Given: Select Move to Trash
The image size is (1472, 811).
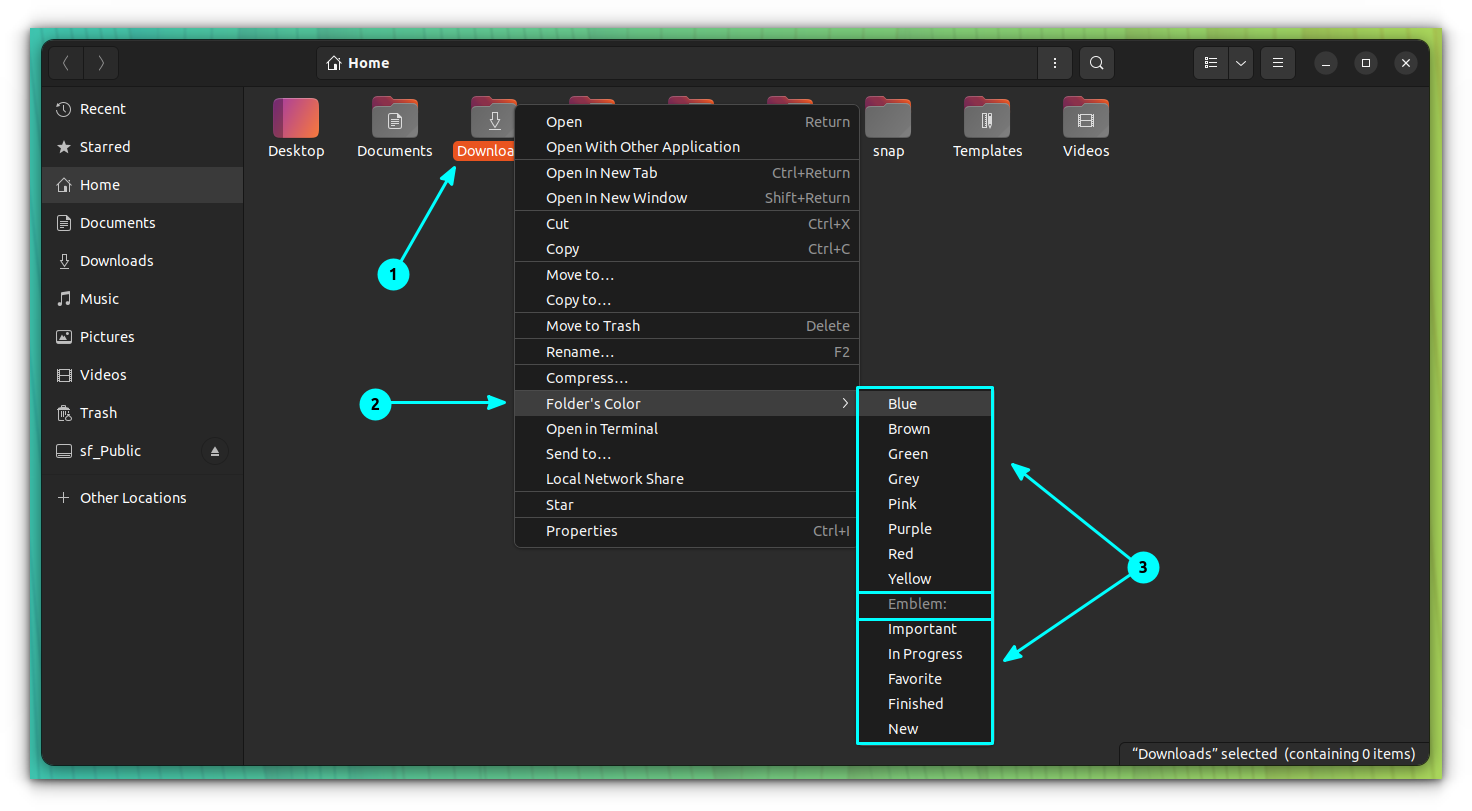Looking at the screenshot, I should (x=687, y=326).
